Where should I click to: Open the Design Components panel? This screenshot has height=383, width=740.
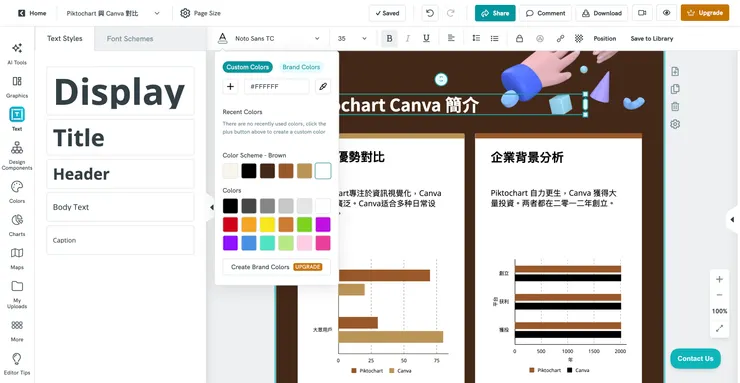click(17, 156)
